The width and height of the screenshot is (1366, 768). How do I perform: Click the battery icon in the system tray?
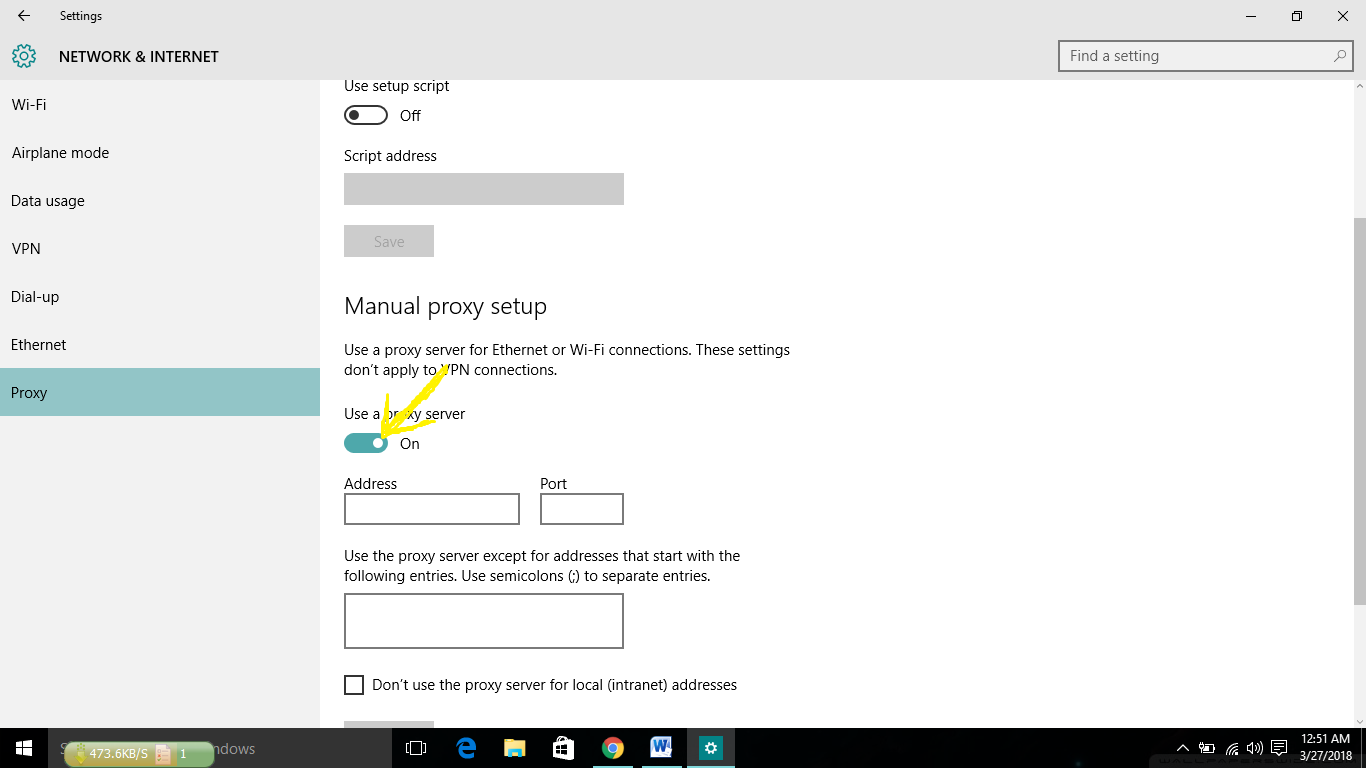pos(1207,748)
